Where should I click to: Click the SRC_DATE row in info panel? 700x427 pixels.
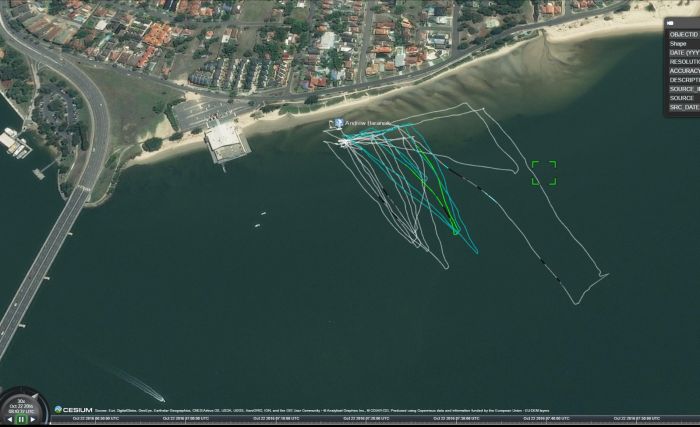point(684,107)
